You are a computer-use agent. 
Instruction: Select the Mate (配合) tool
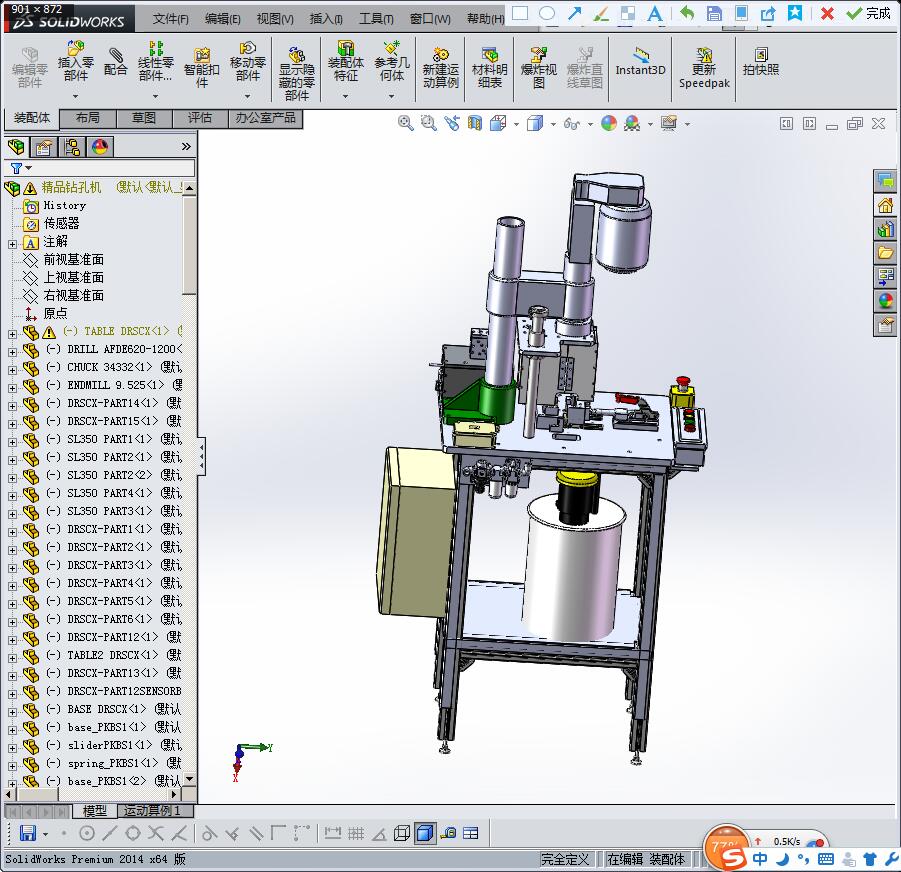(115, 62)
